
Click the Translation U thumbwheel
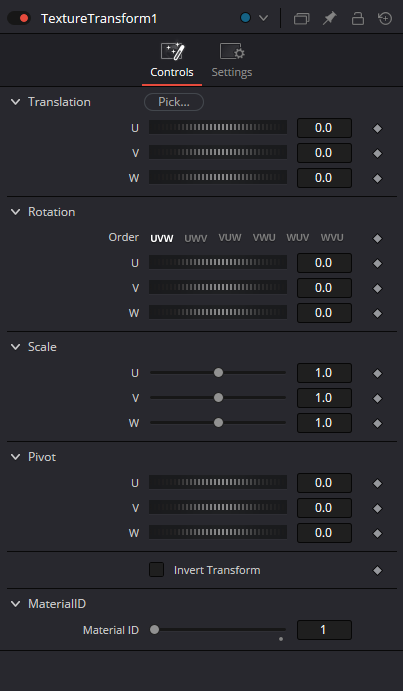click(x=218, y=128)
